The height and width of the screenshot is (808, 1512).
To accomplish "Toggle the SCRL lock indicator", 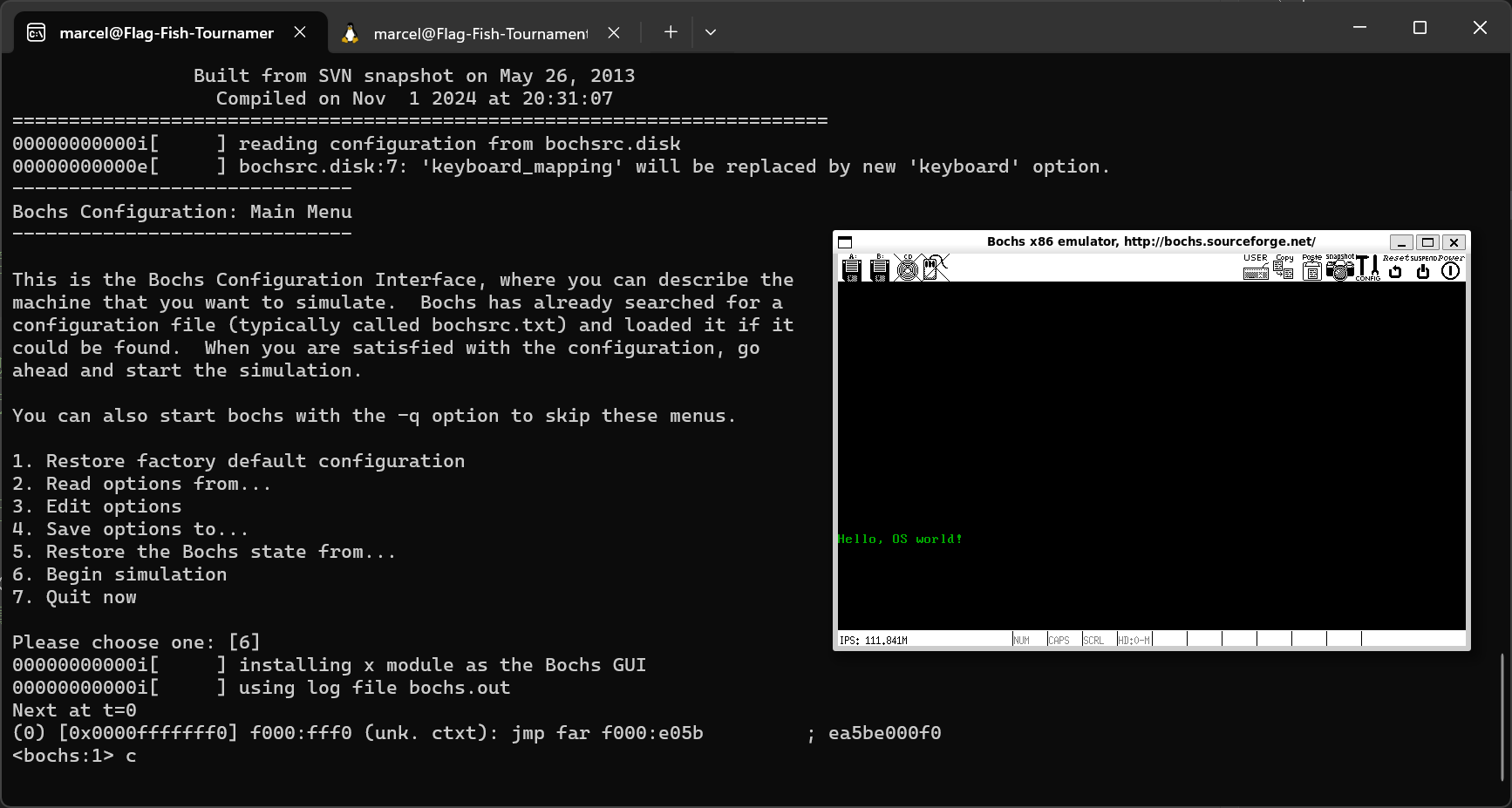I will pos(1093,639).
